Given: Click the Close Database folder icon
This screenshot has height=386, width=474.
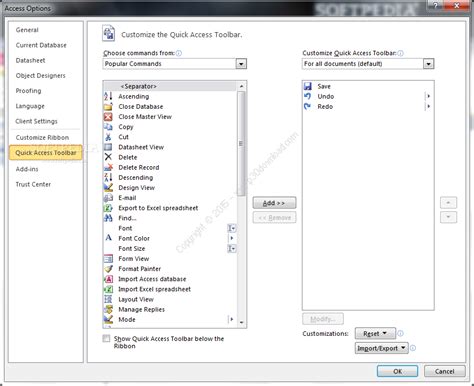Looking at the screenshot, I should tap(108, 107).
